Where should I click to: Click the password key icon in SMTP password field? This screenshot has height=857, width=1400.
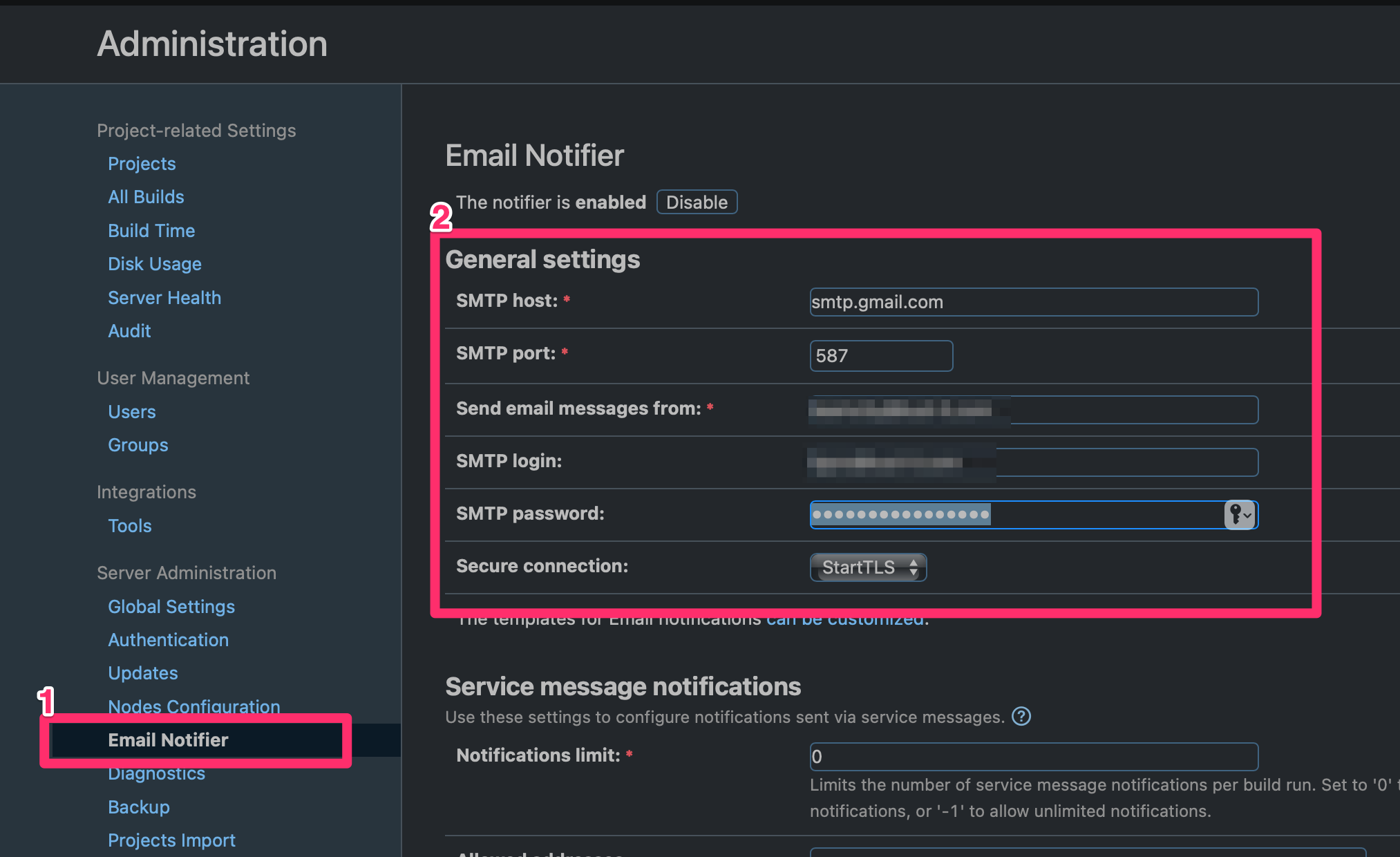point(1240,515)
